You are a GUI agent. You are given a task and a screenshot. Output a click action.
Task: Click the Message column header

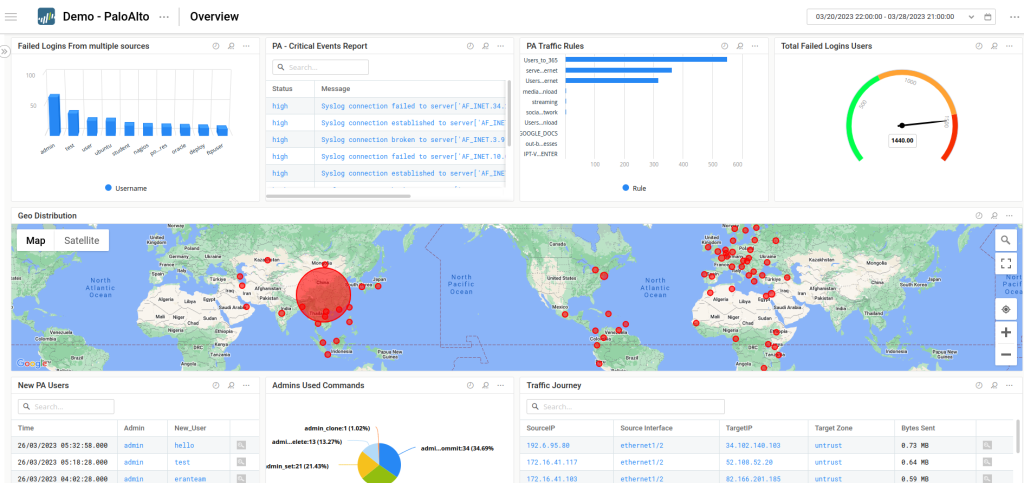(335, 89)
